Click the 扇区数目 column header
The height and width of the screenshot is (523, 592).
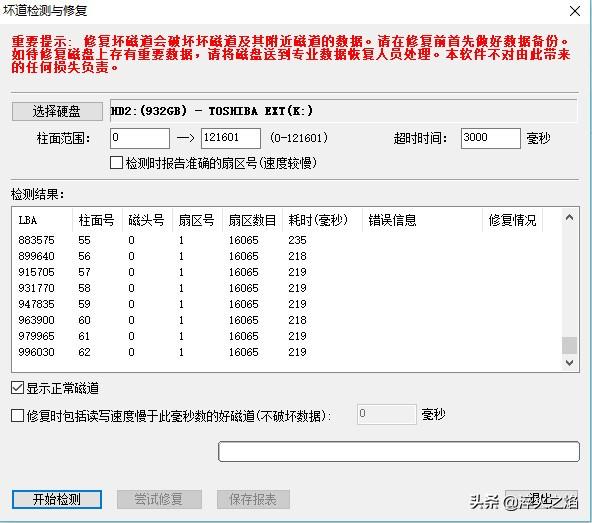coord(252,220)
